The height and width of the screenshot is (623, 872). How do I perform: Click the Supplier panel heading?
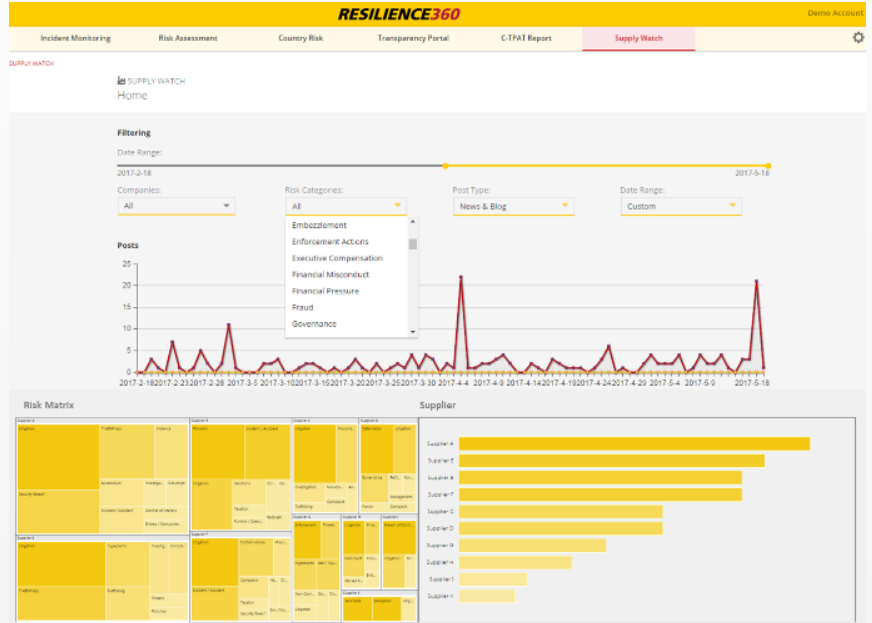coord(438,405)
